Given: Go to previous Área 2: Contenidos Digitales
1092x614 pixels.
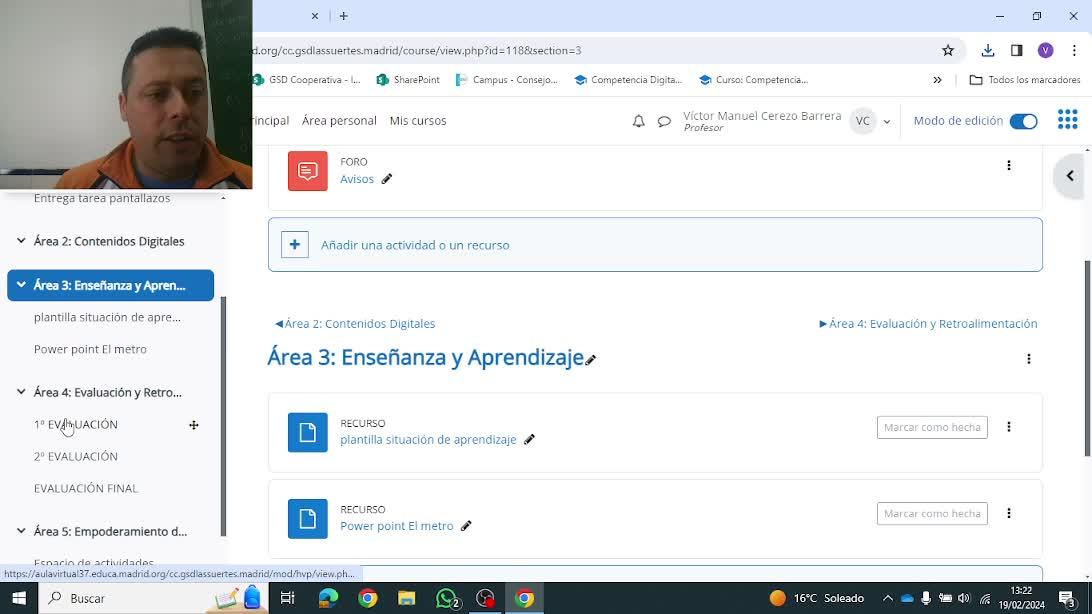Looking at the screenshot, I should tap(354, 324).
